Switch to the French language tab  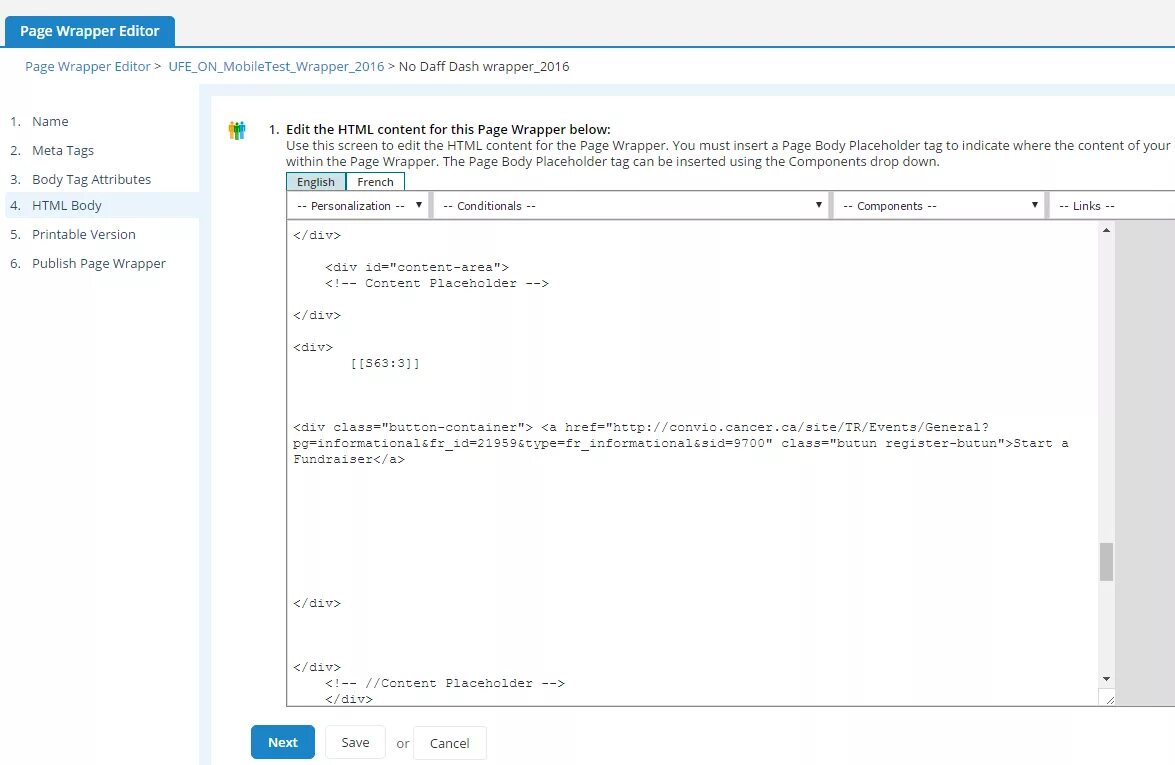pyautogui.click(x=375, y=182)
